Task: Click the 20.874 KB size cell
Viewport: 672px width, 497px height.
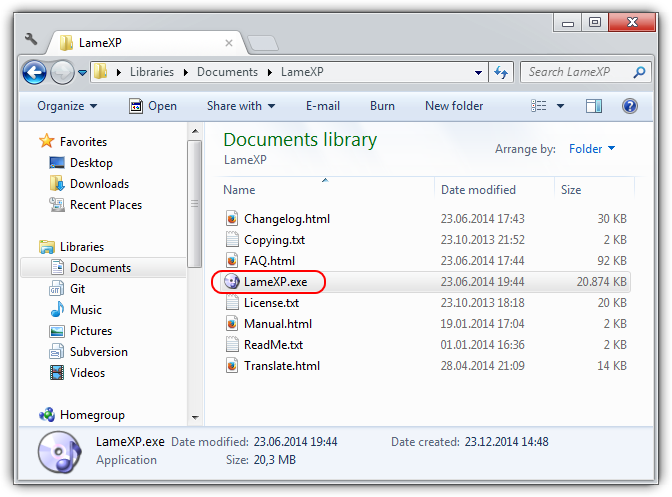Action: click(601, 282)
